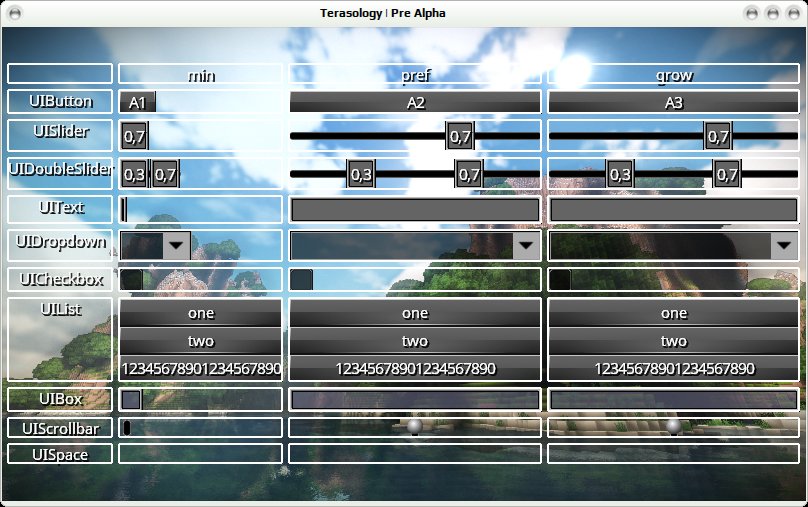808x507 pixels.
Task: Focus the UIText field in grow column
Action: click(x=674, y=210)
